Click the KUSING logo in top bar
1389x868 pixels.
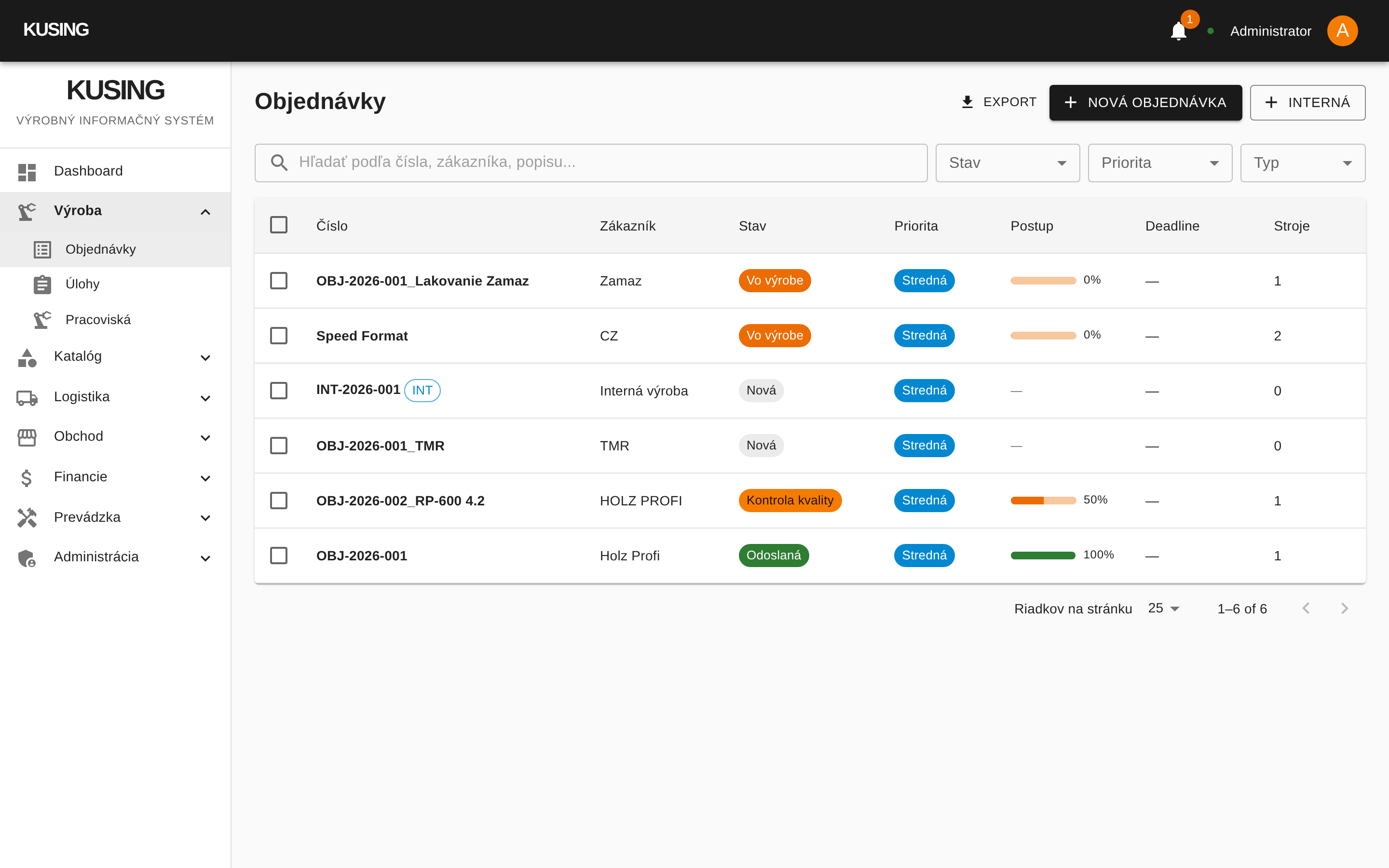point(56,30)
